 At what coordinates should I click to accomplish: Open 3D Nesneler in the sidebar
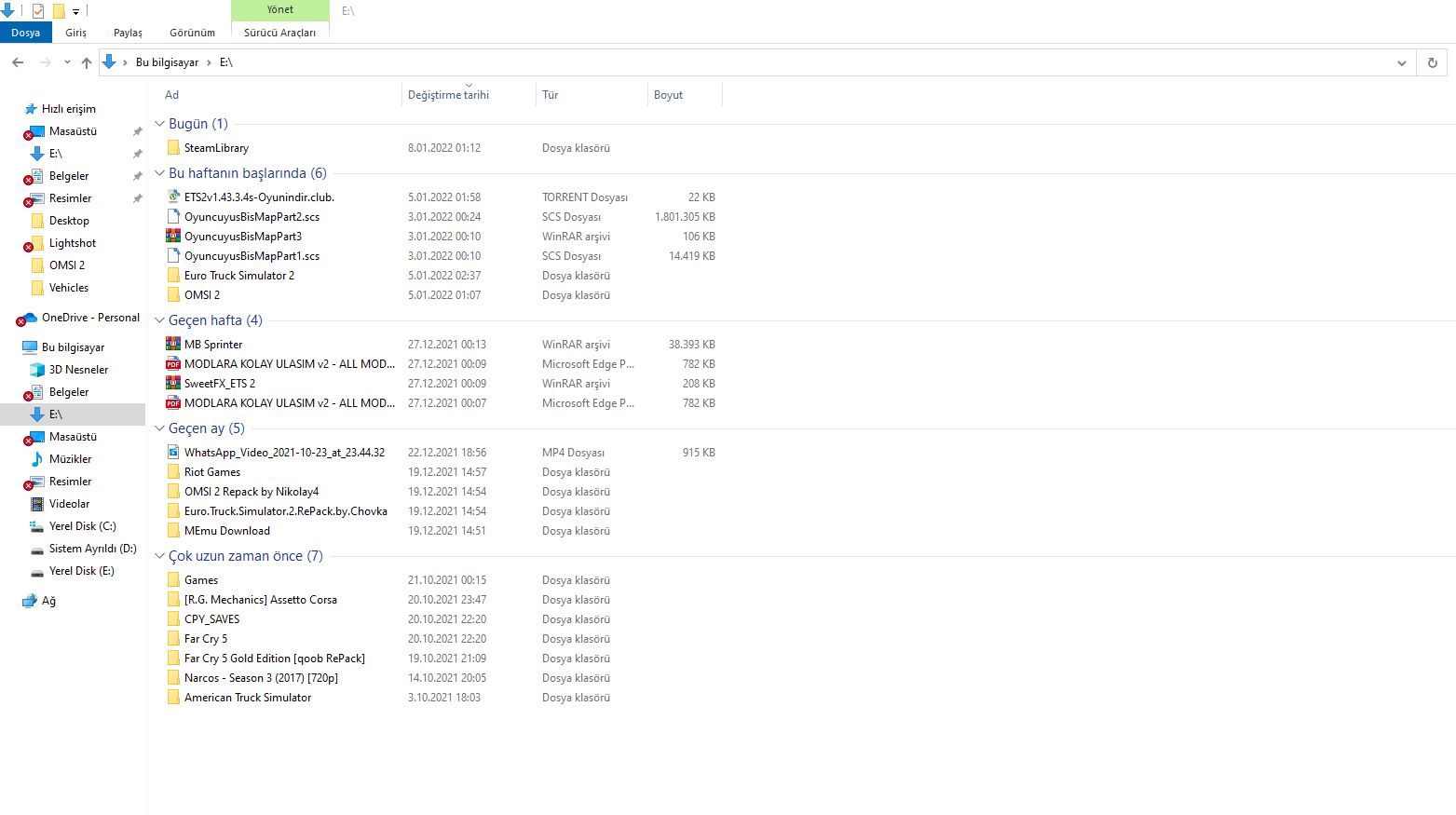pos(78,370)
